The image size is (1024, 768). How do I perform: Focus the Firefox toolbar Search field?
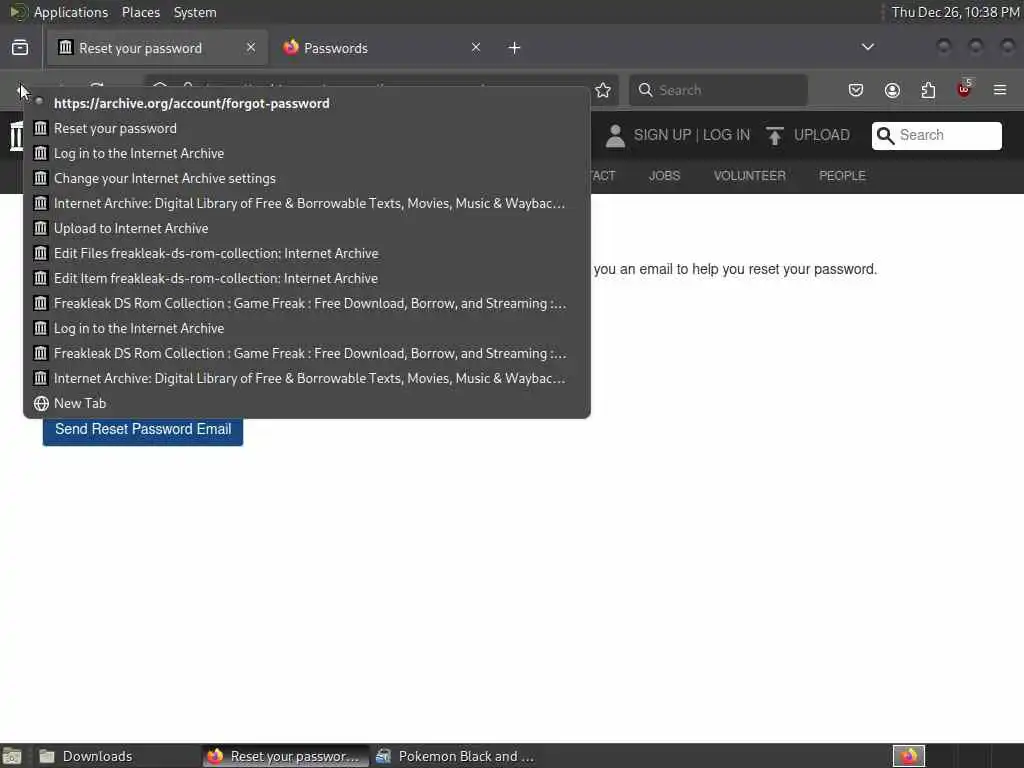(x=718, y=90)
